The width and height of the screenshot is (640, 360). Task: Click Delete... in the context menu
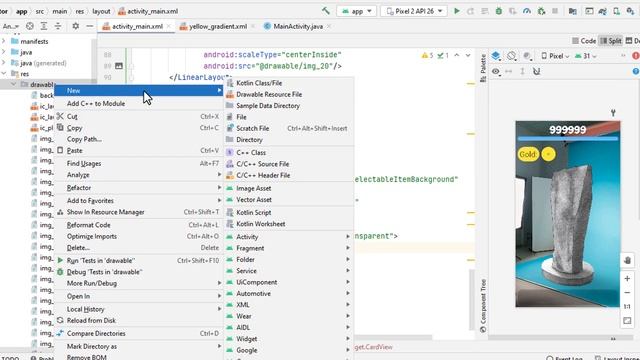coord(139,248)
